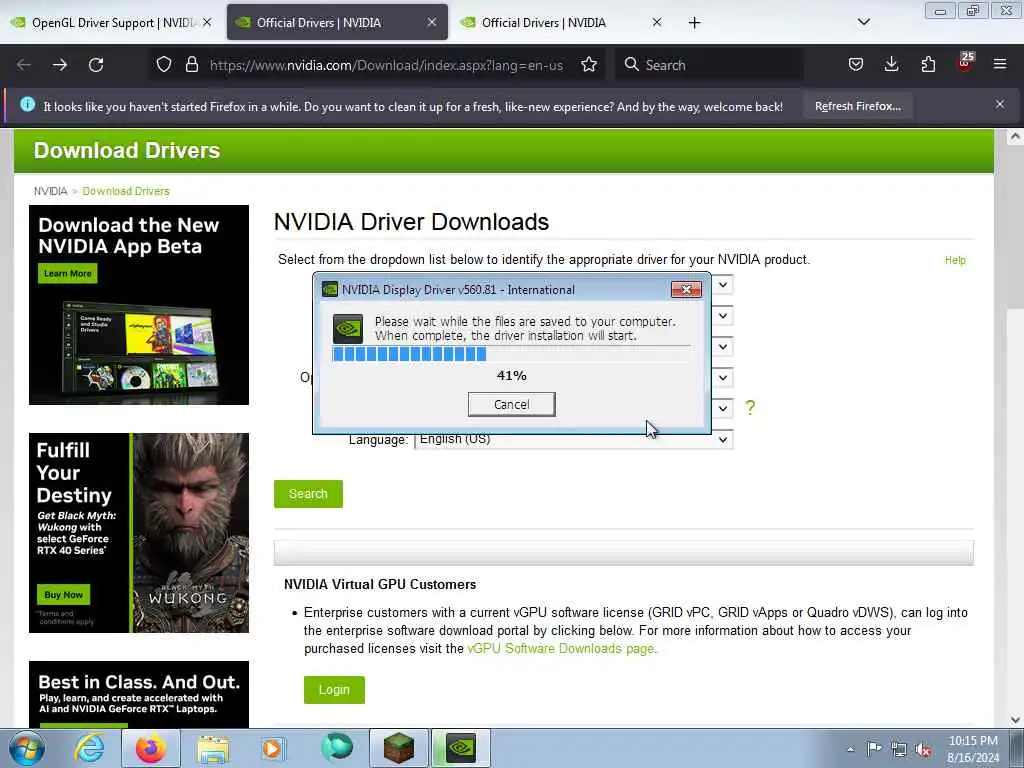The width and height of the screenshot is (1024, 768).
Task: Open the Firefox hamburger application menu
Action: click(x=1000, y=64)
